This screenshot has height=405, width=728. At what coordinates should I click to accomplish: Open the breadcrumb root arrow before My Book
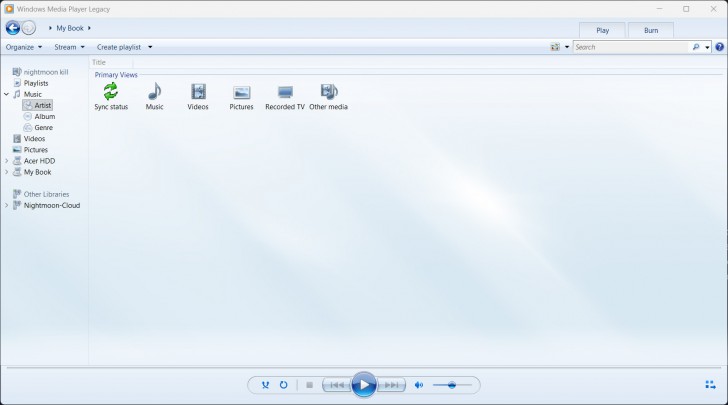coord(50,28)
